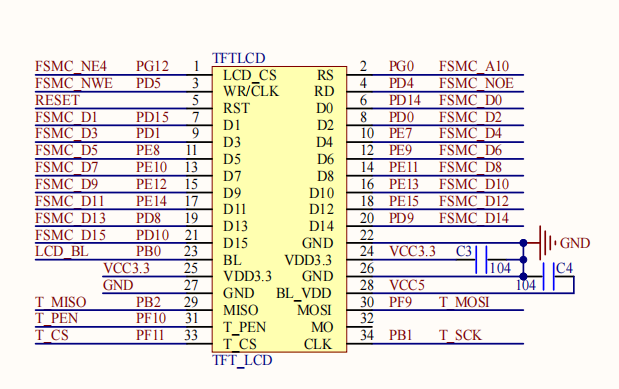This screenshot has height=389, width=619.
Task: Select the PD14 port label
Action: tap(405, 100)
